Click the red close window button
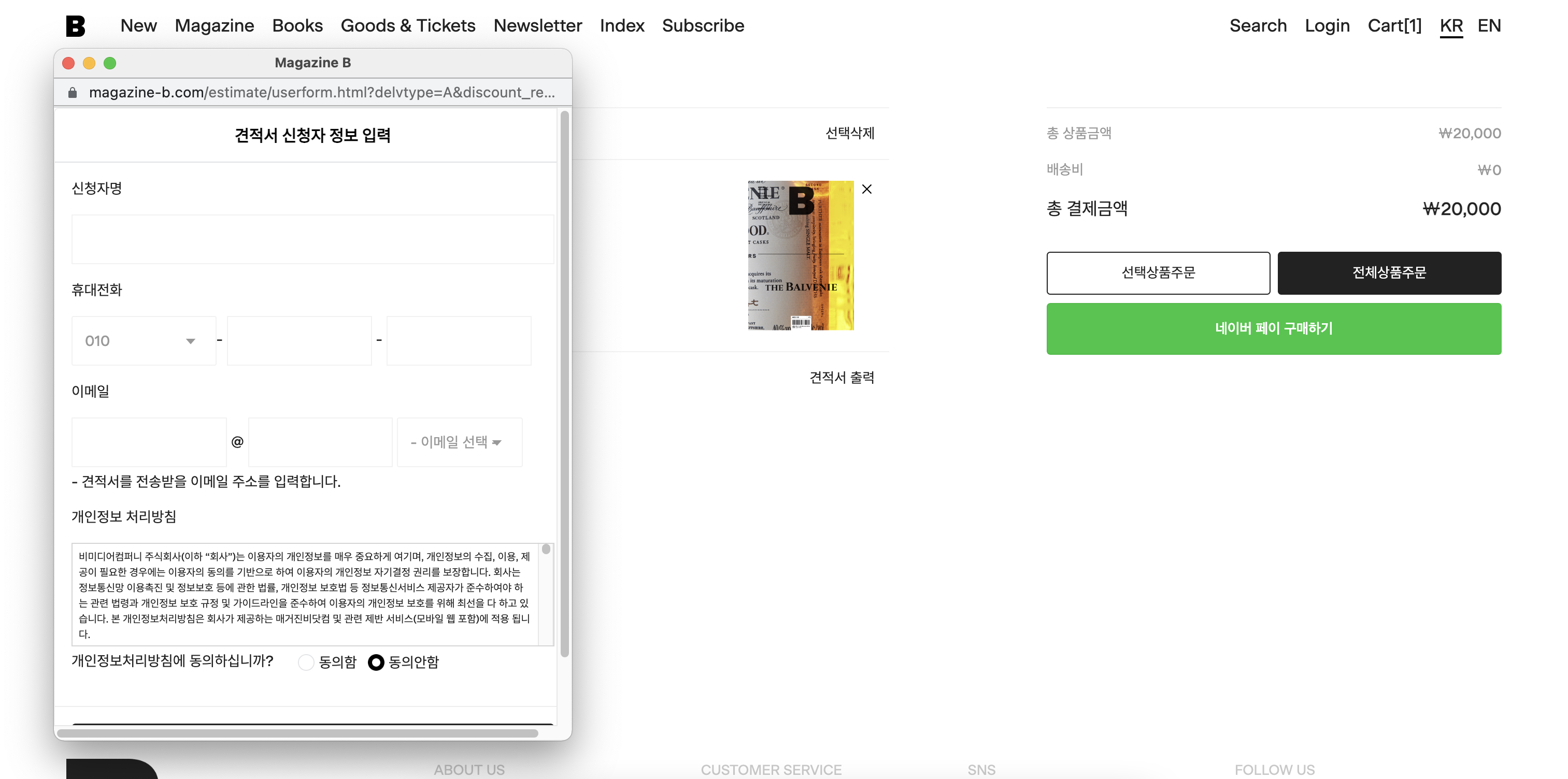This screenshot has height=779, width=1568. pyautogui.click(x=68, y=63)
